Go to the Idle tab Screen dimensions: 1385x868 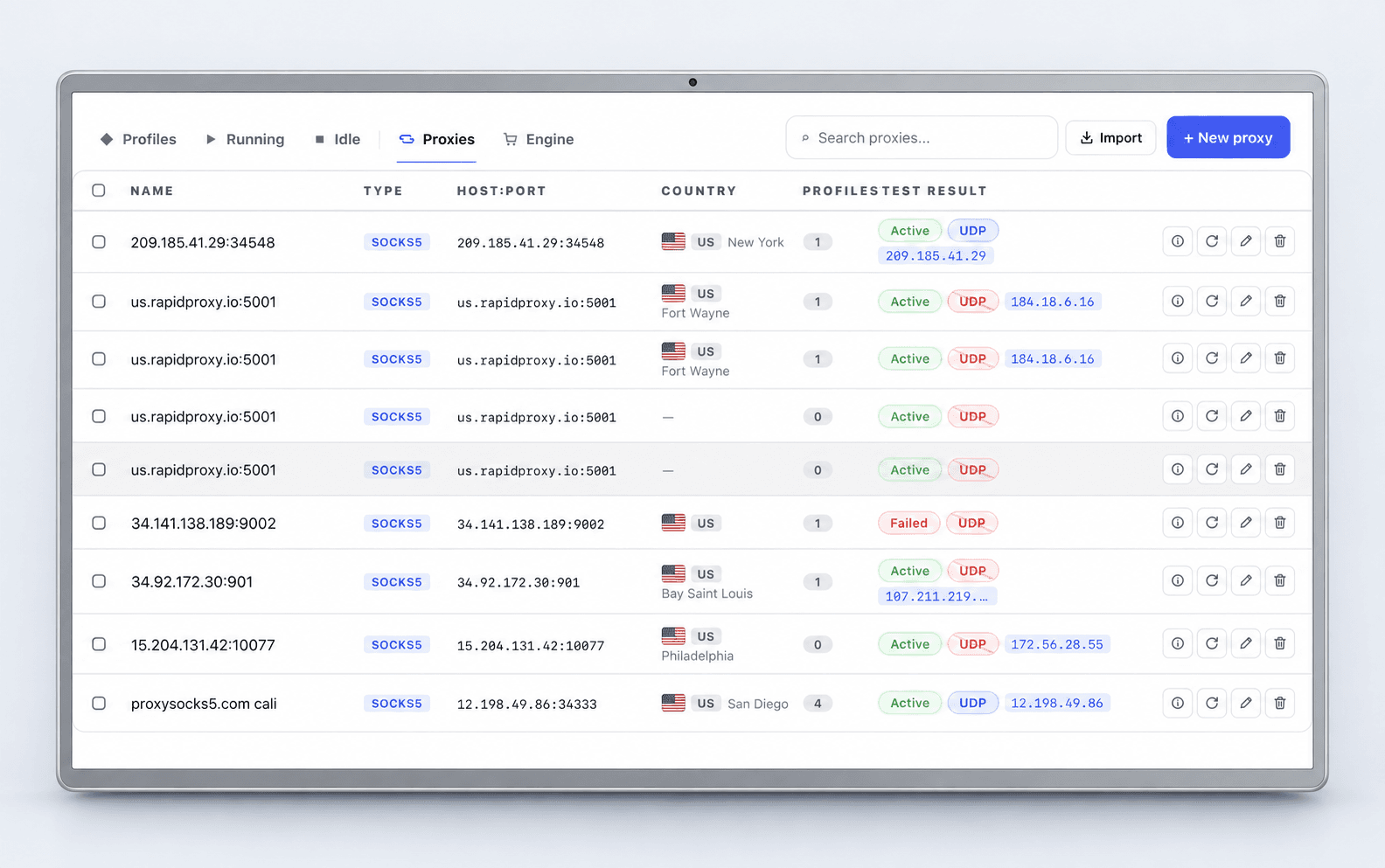coord(338,139)
